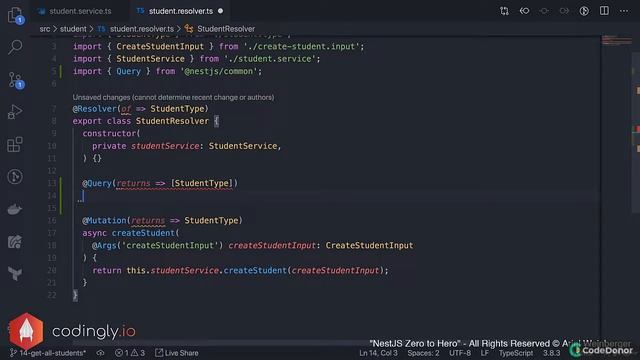The width and height of the screenshot is (640, 360).
Task: Click the unsaved dot on student.resolver.ts tab
Action: pyautogui.click(x=220, y=11)
